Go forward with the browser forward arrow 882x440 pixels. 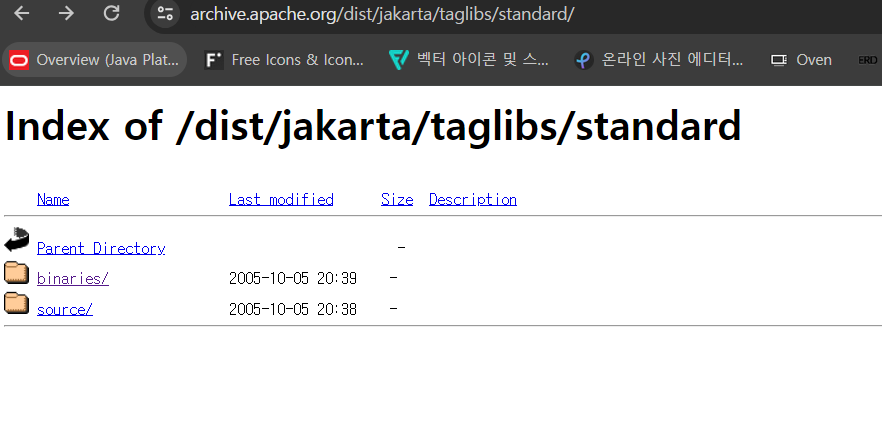click(x=66, y=14)
